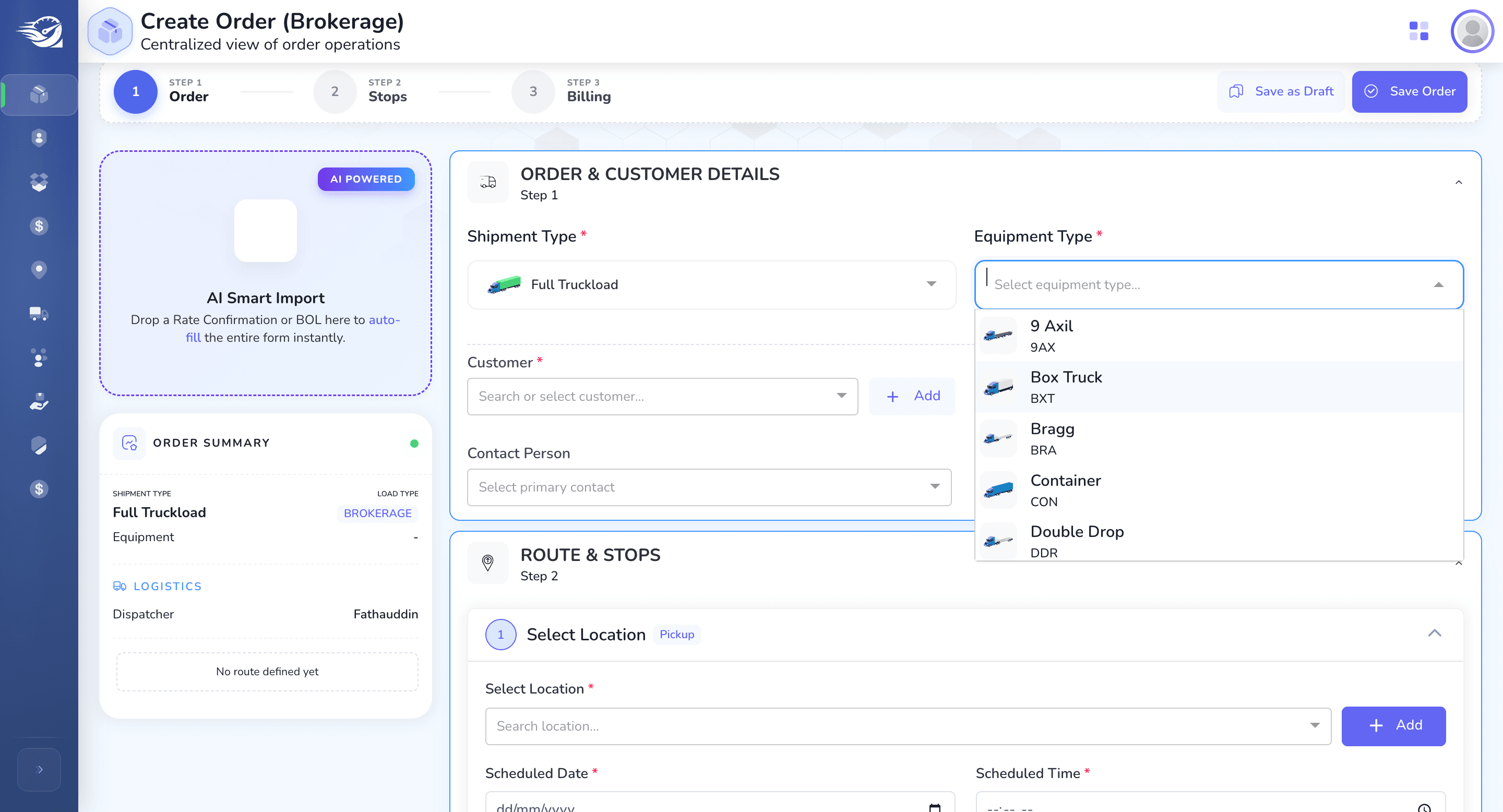This screenshot has width=1503, height=812.
Task: Collapse the Order & Customer Details section
Action: pos(1458,183)
